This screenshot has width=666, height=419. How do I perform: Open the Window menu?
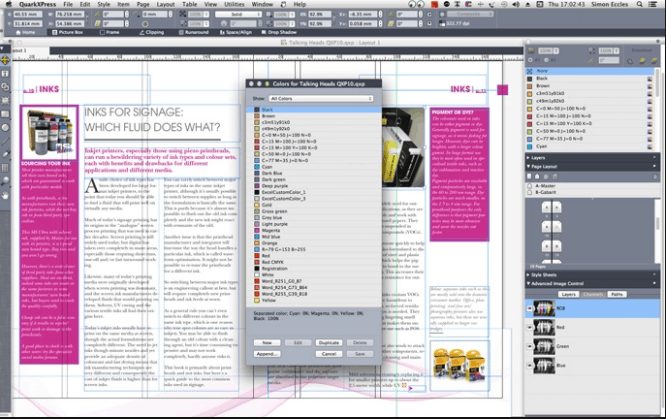[x=262, y=4]
